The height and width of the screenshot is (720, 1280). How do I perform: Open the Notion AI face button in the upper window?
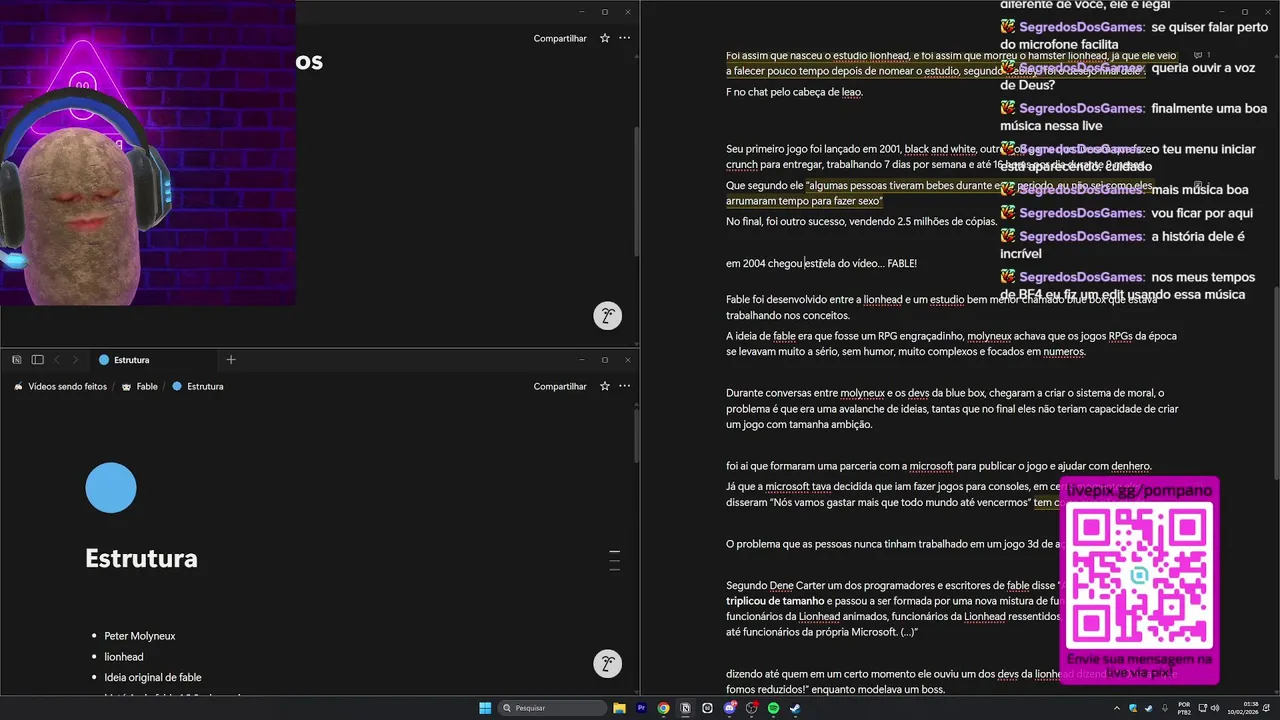point(607,316)
